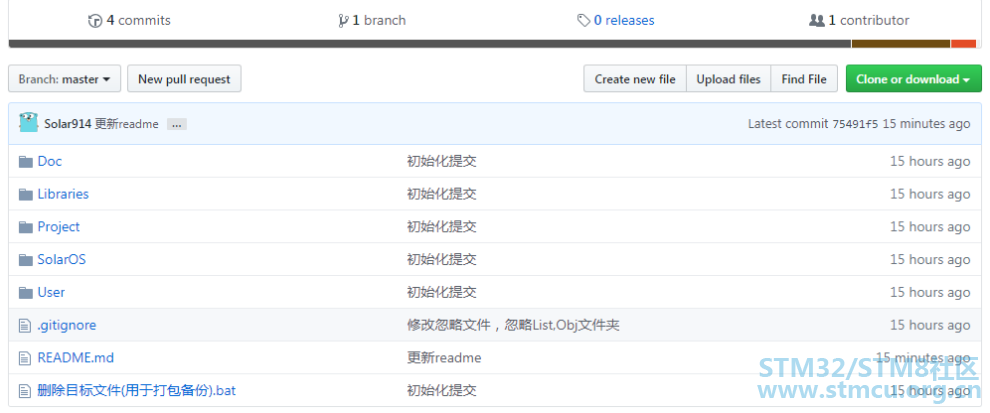This screenshot has height=413, width=990.
Task: Expand the Clone or download dropdown
Action: tap(914, 79)
